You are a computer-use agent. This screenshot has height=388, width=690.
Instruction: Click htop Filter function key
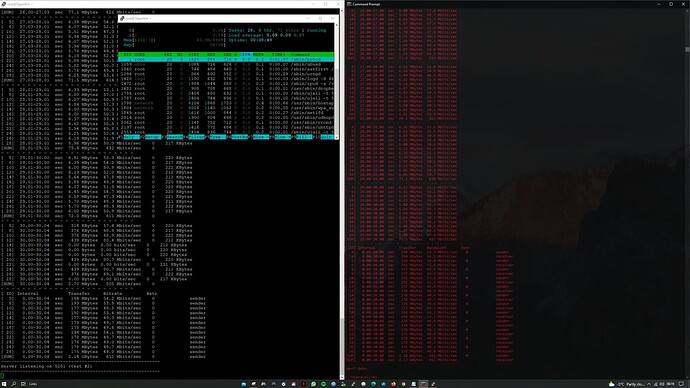(196, 137)
